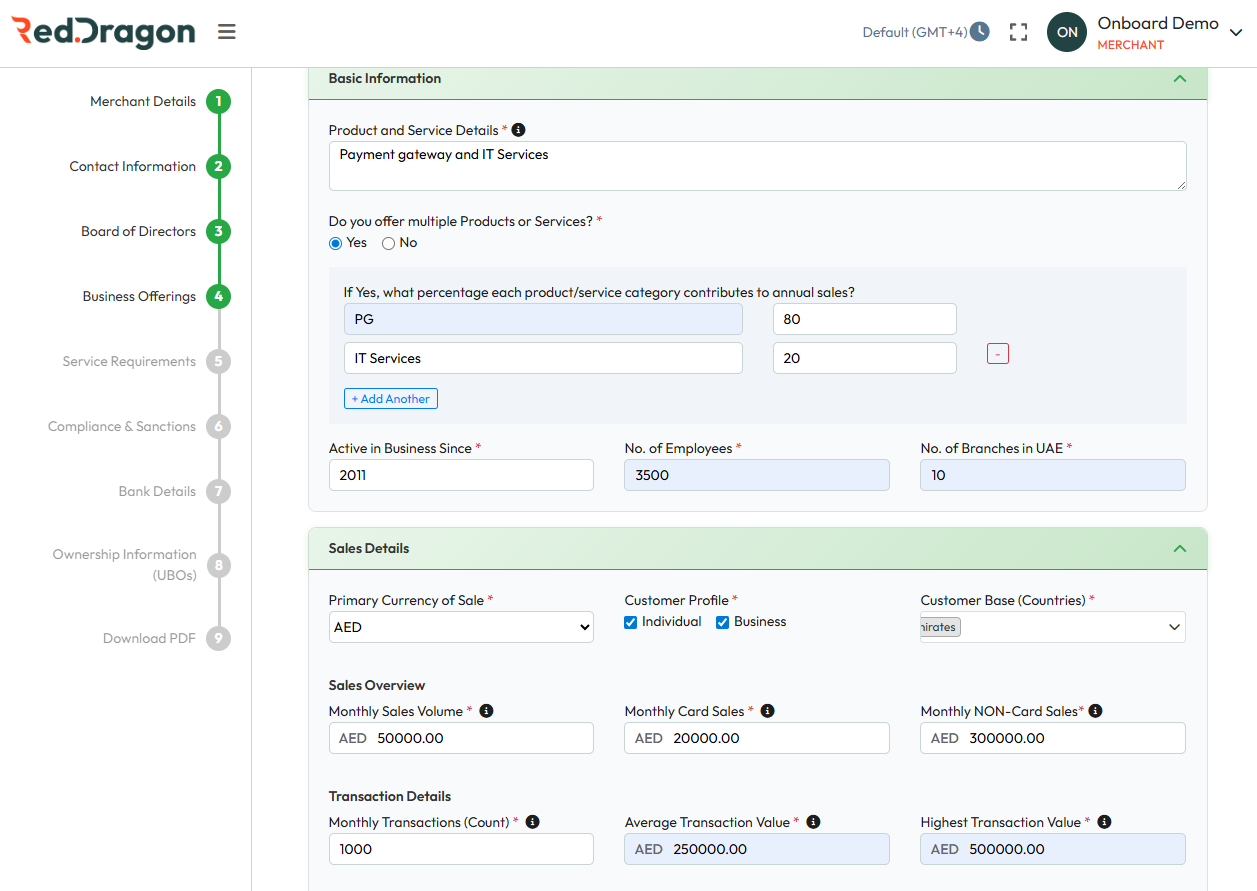Click the timezone clock icon
Image resolution: width=1257 pixels, height=891 pixels.
pyautogui.click(x=980, y=32)
